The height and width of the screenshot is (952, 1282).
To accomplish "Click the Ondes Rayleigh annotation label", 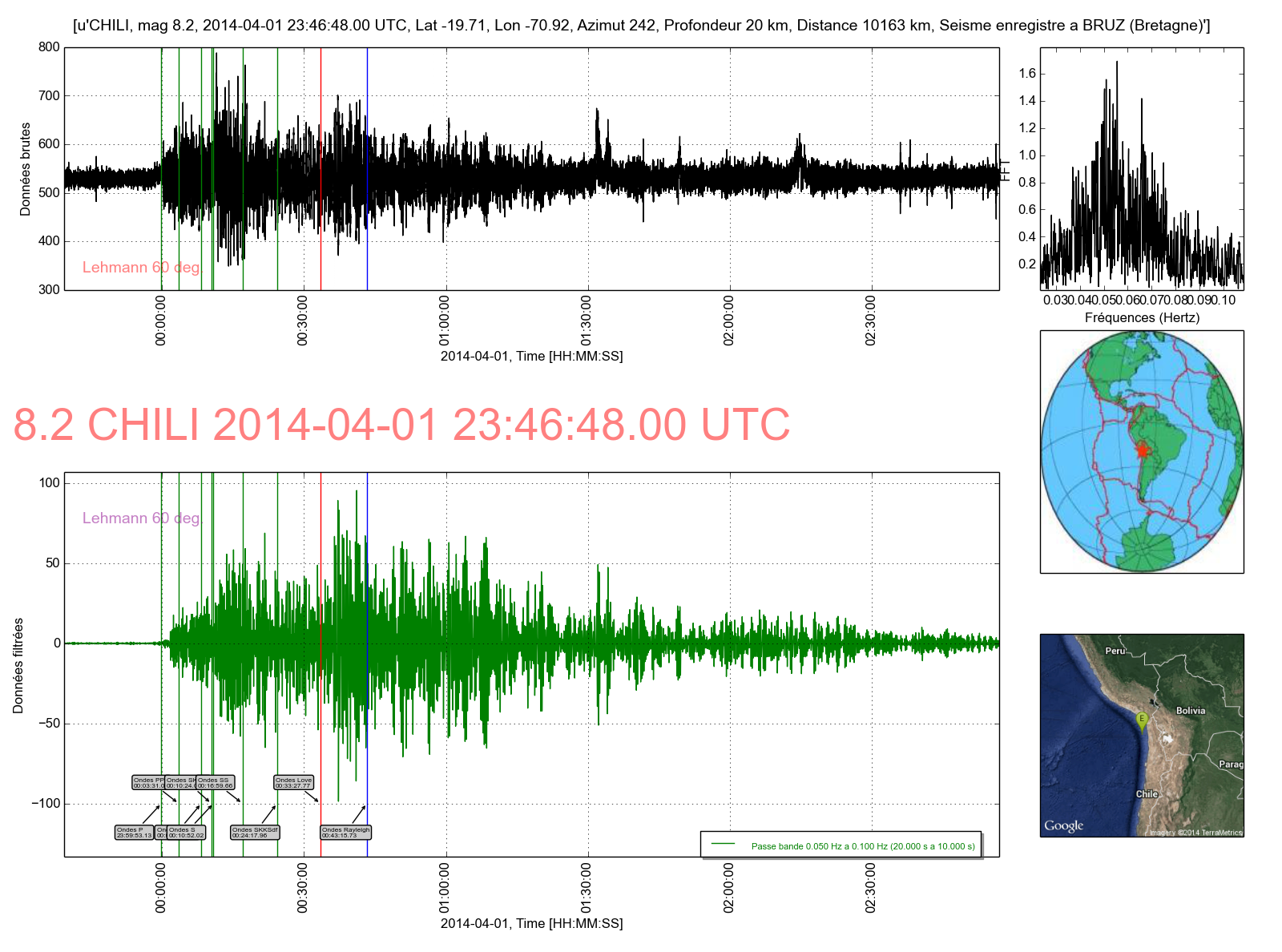I will 345,833.
